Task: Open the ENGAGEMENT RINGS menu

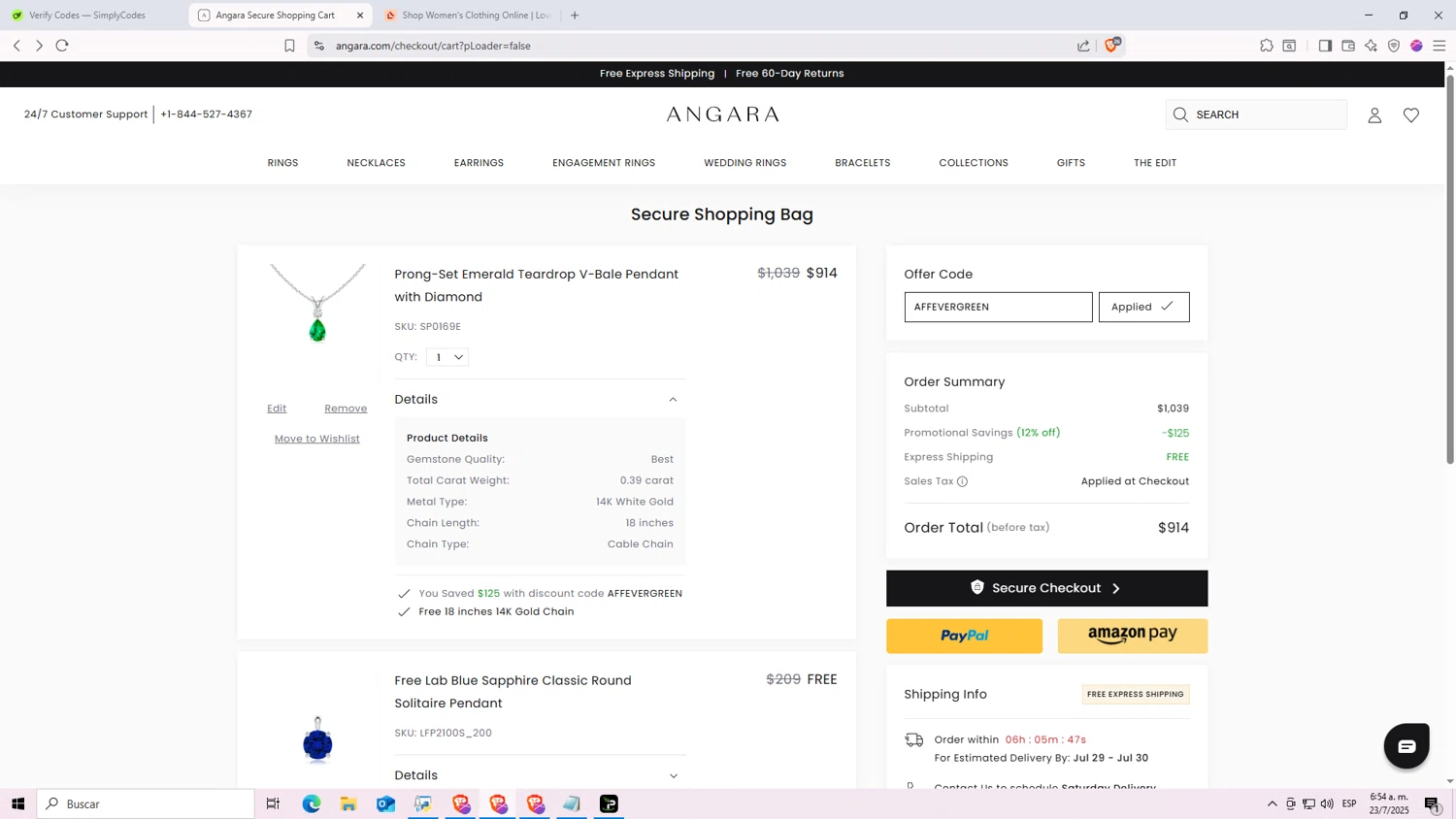Action: pyautogui.click(x=604, y=163)
